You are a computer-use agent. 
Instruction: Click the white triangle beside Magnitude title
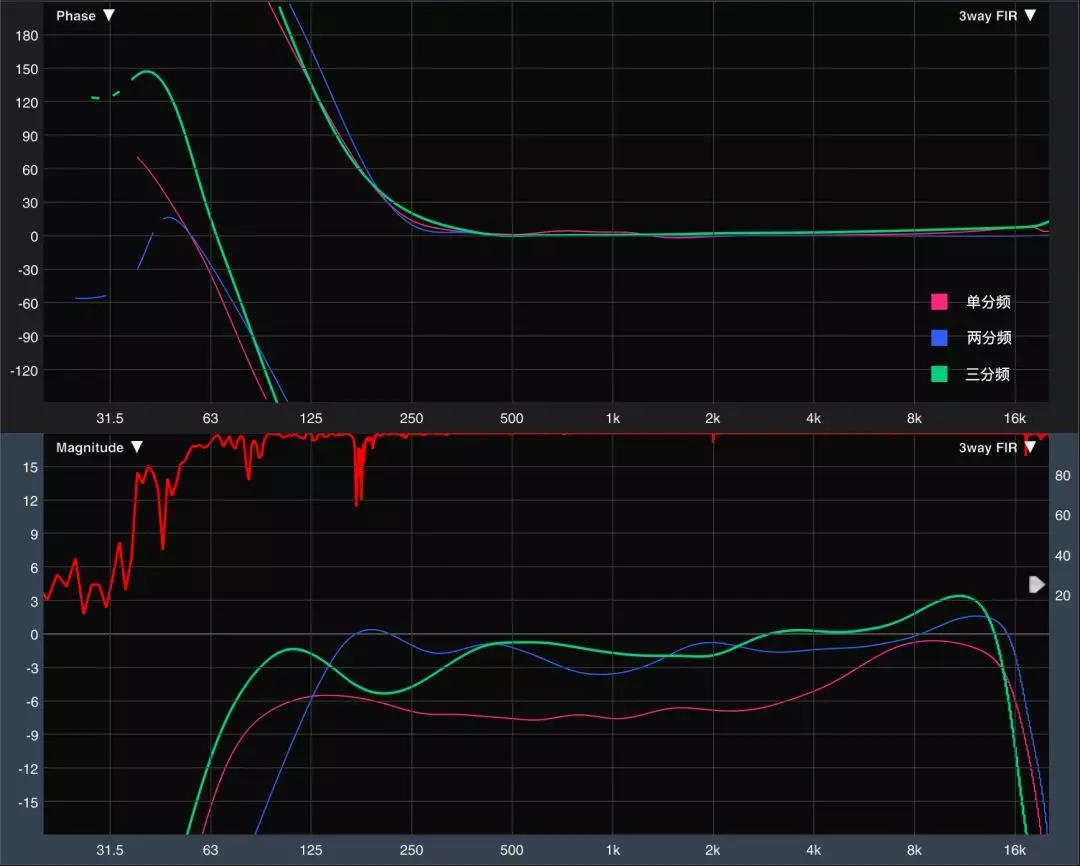coord(137,448)
